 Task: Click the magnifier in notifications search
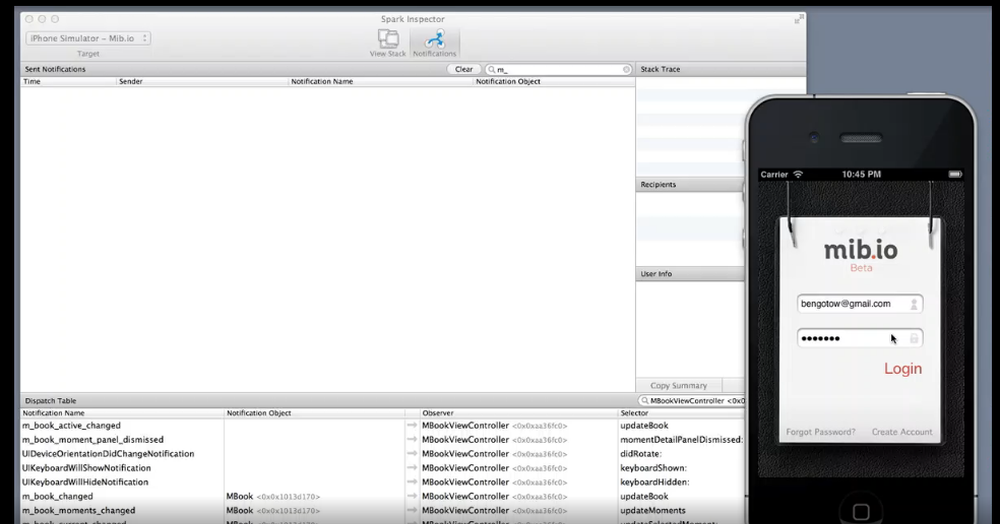coord(492,69)
